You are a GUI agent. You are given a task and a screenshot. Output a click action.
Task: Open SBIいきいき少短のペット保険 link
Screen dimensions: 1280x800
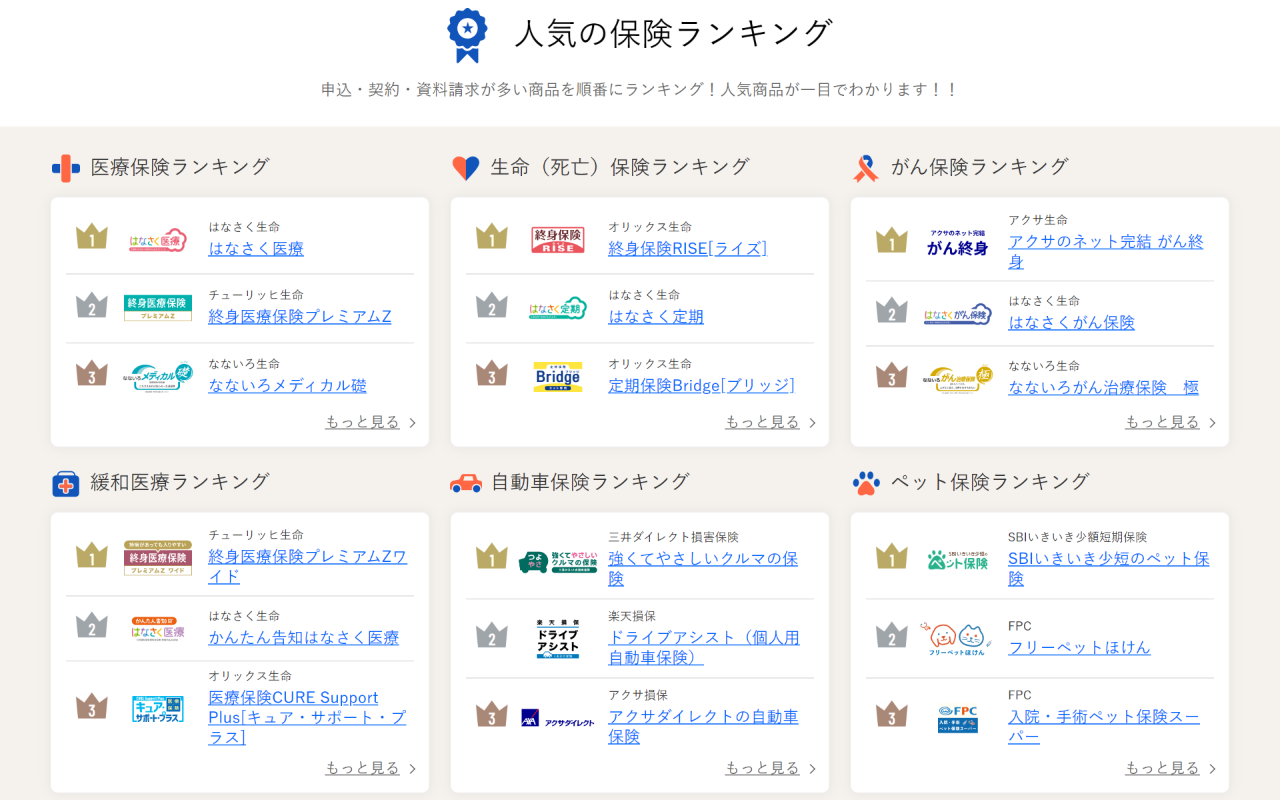pos(1108,559)
